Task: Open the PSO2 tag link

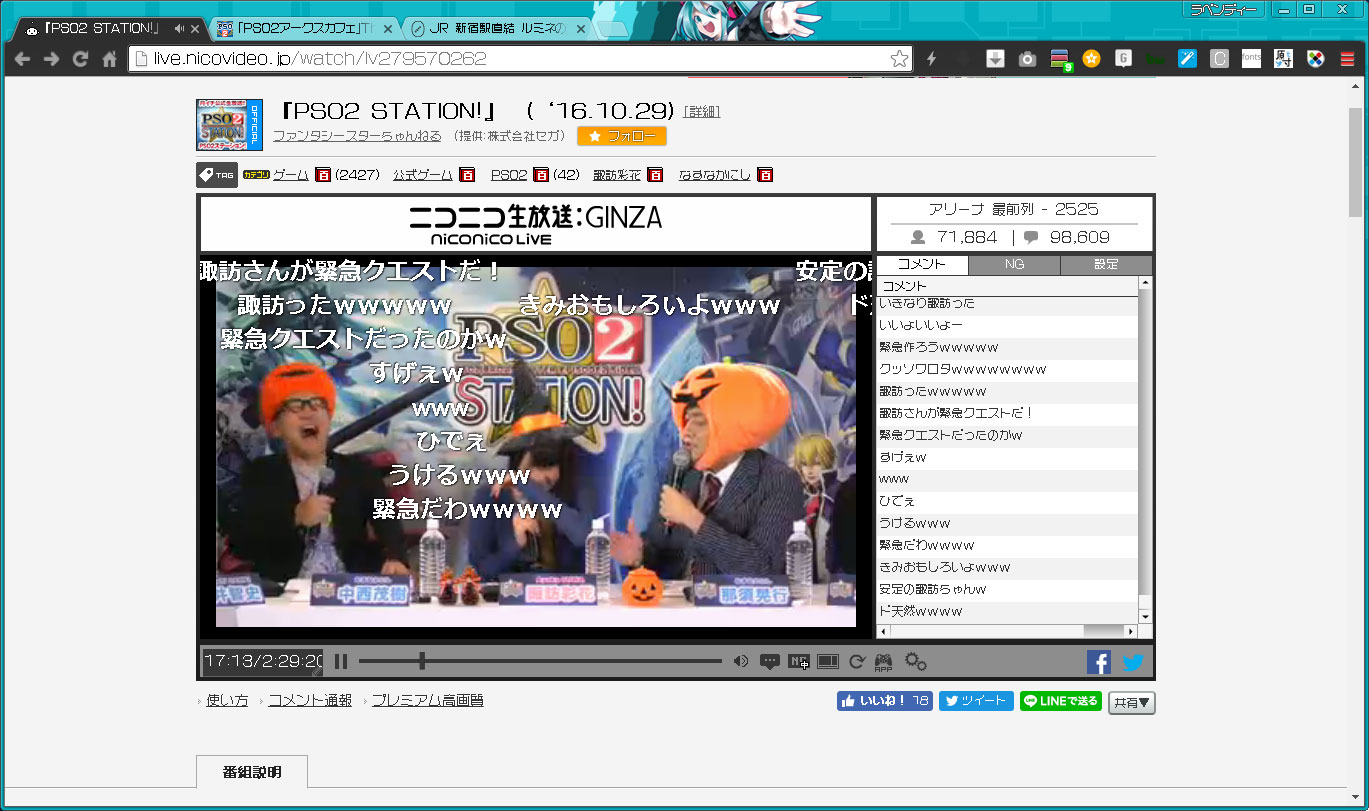Action: [x=508, y=175]
